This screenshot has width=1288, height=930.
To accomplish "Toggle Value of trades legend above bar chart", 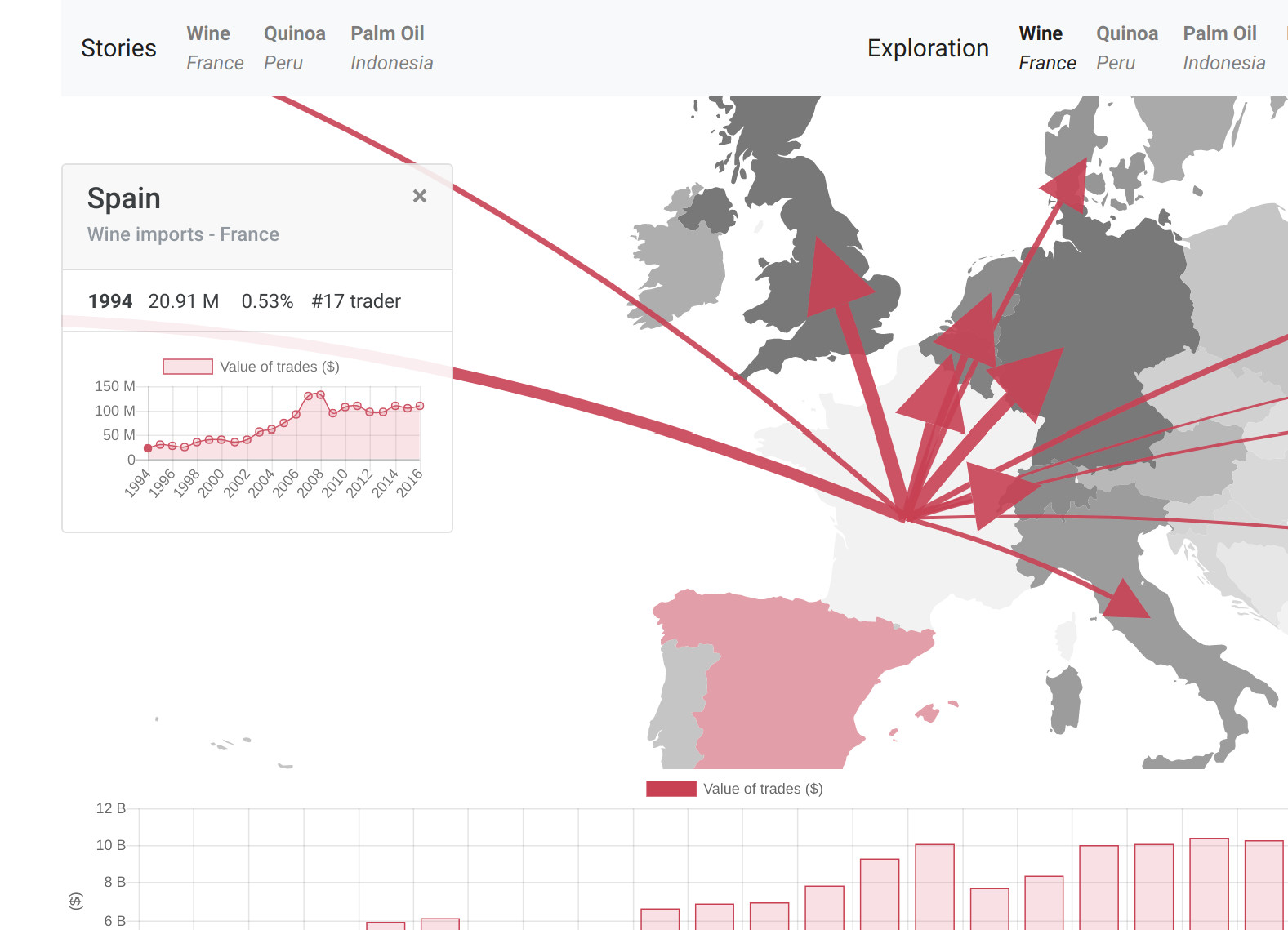I will [734, 789].
